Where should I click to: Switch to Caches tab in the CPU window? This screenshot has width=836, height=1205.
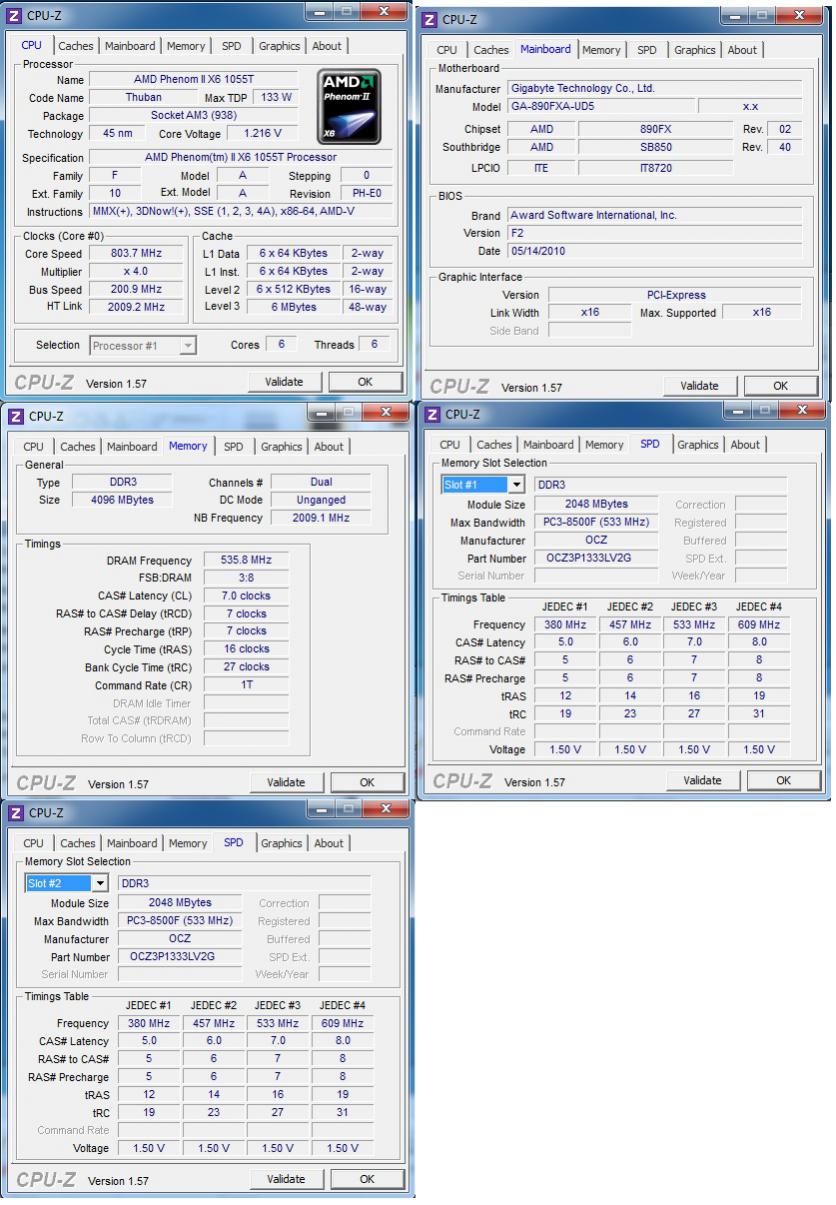(x=75, y=46)
